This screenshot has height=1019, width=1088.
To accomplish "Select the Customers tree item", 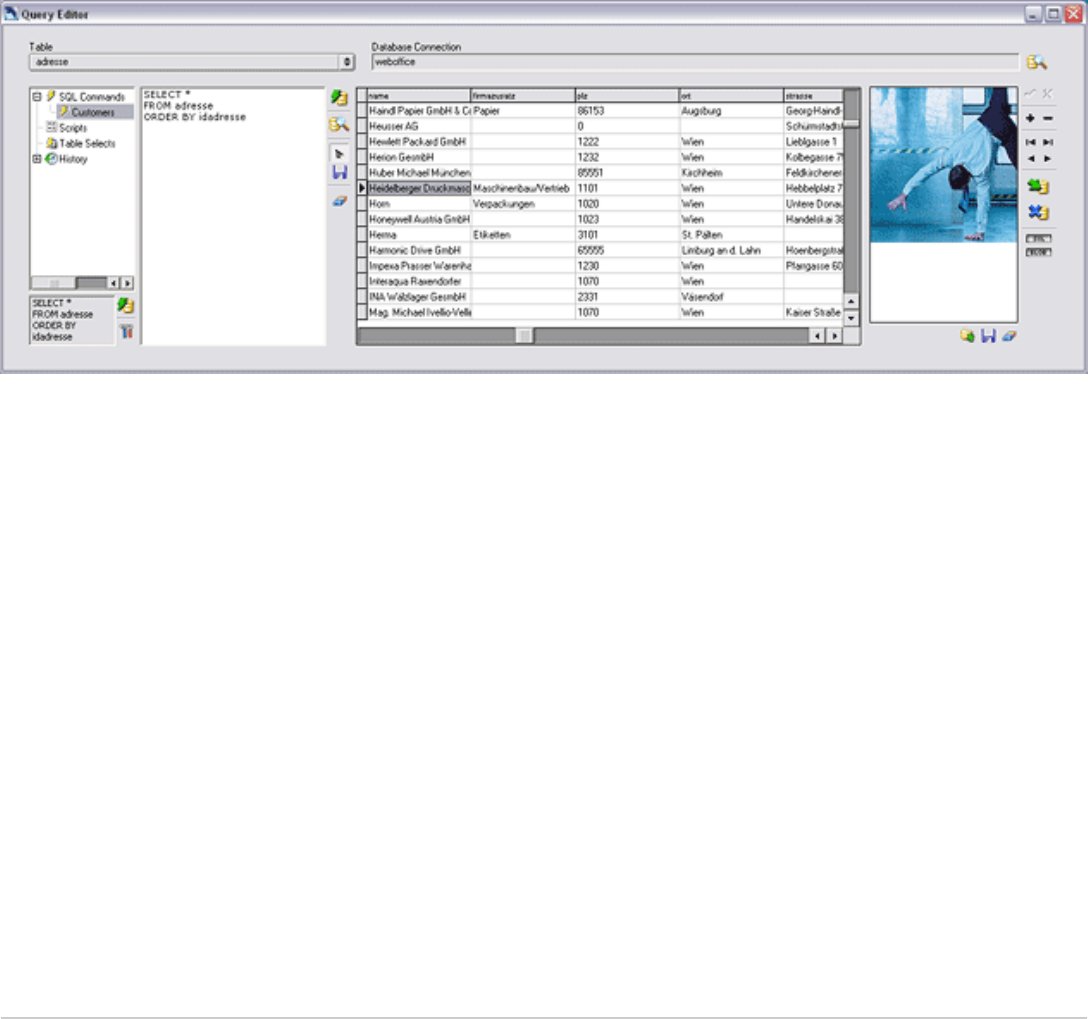I will coord(93,112).
